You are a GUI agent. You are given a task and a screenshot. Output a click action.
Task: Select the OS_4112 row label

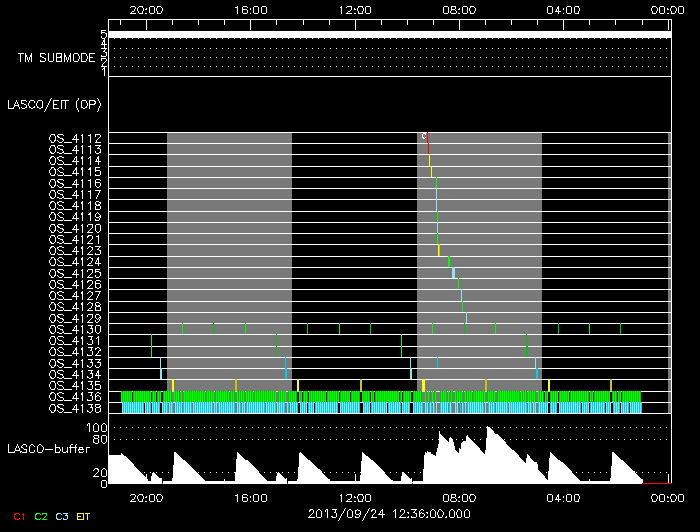75,138
